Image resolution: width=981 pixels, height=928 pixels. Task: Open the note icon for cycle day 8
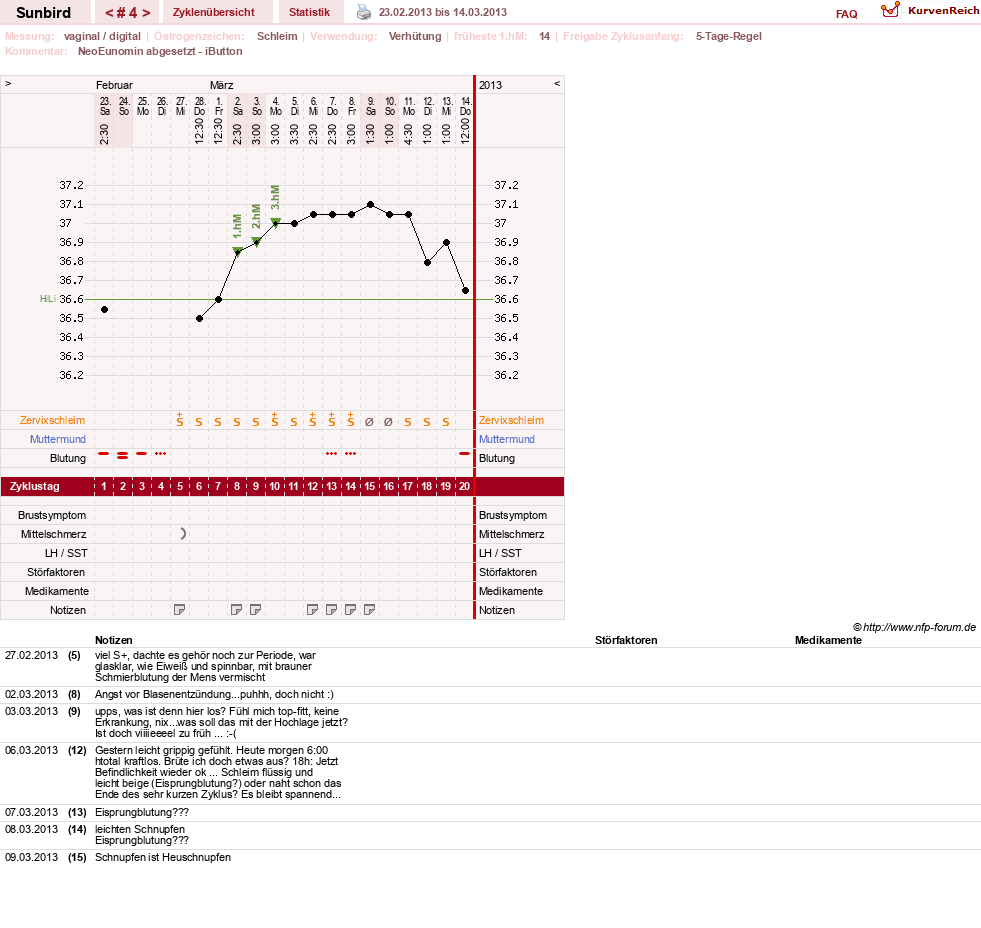pyautogui.click(x=236, y=609)
